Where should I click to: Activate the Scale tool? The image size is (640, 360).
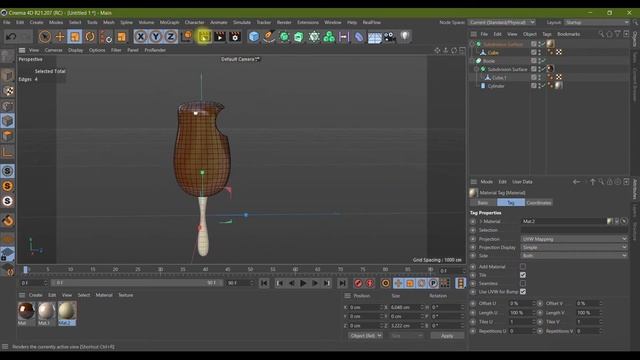pyautogui.click(x=75, y=37)
